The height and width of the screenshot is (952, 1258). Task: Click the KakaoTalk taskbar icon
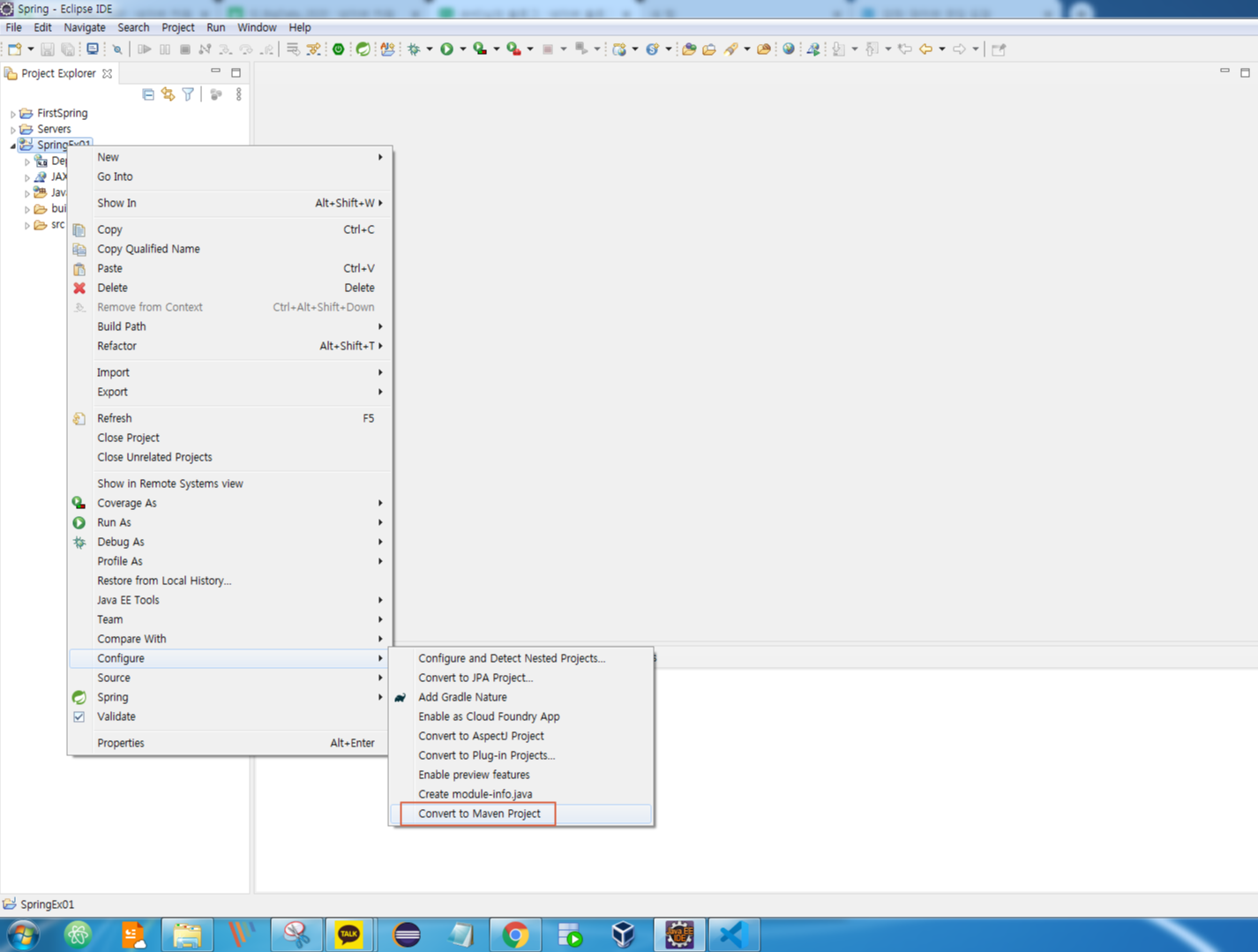[348, 934]
